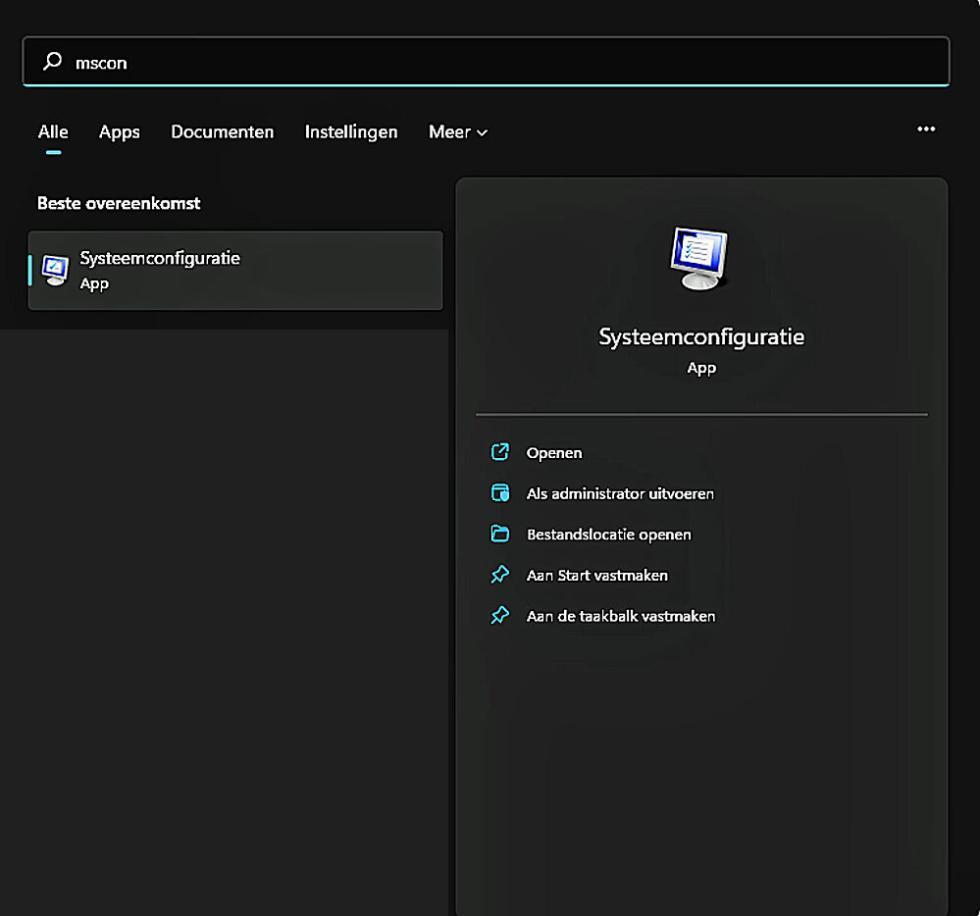Run Systeemconfiguratie als administrator

coord(620,493)
